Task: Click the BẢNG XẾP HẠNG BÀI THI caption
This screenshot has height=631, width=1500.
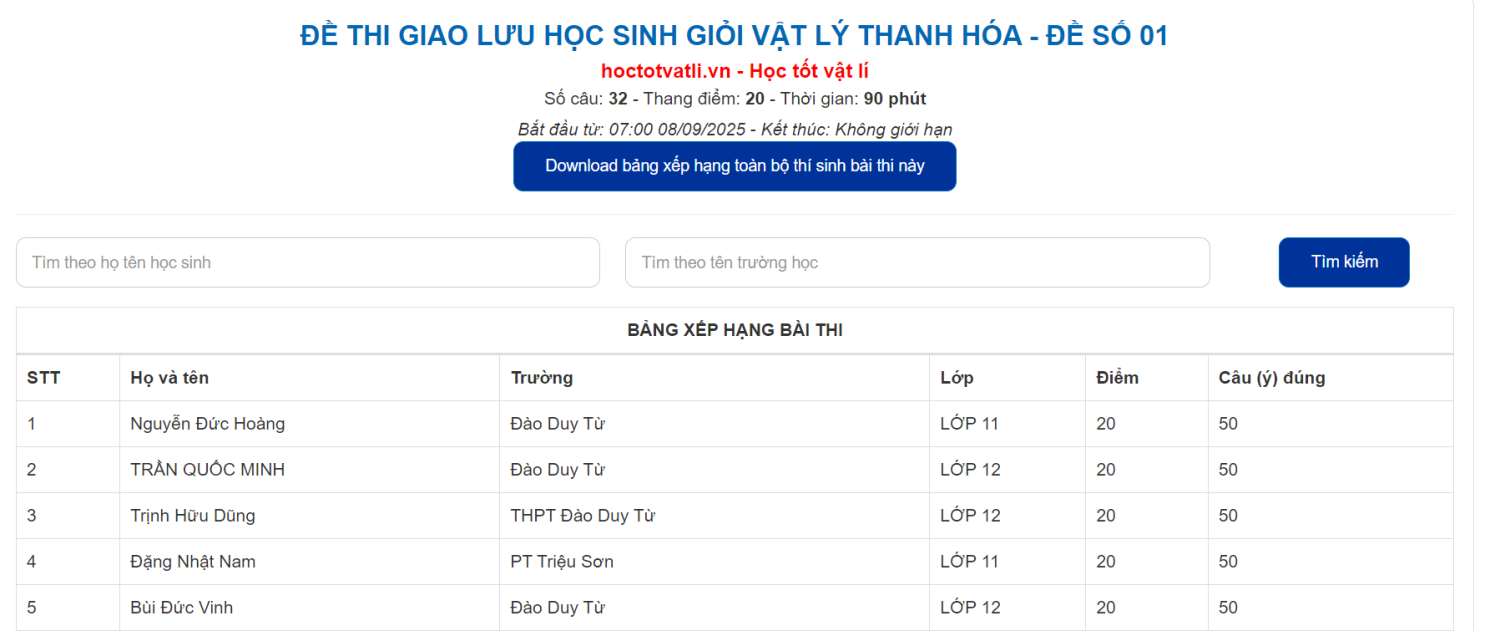Action: point(734,330)
